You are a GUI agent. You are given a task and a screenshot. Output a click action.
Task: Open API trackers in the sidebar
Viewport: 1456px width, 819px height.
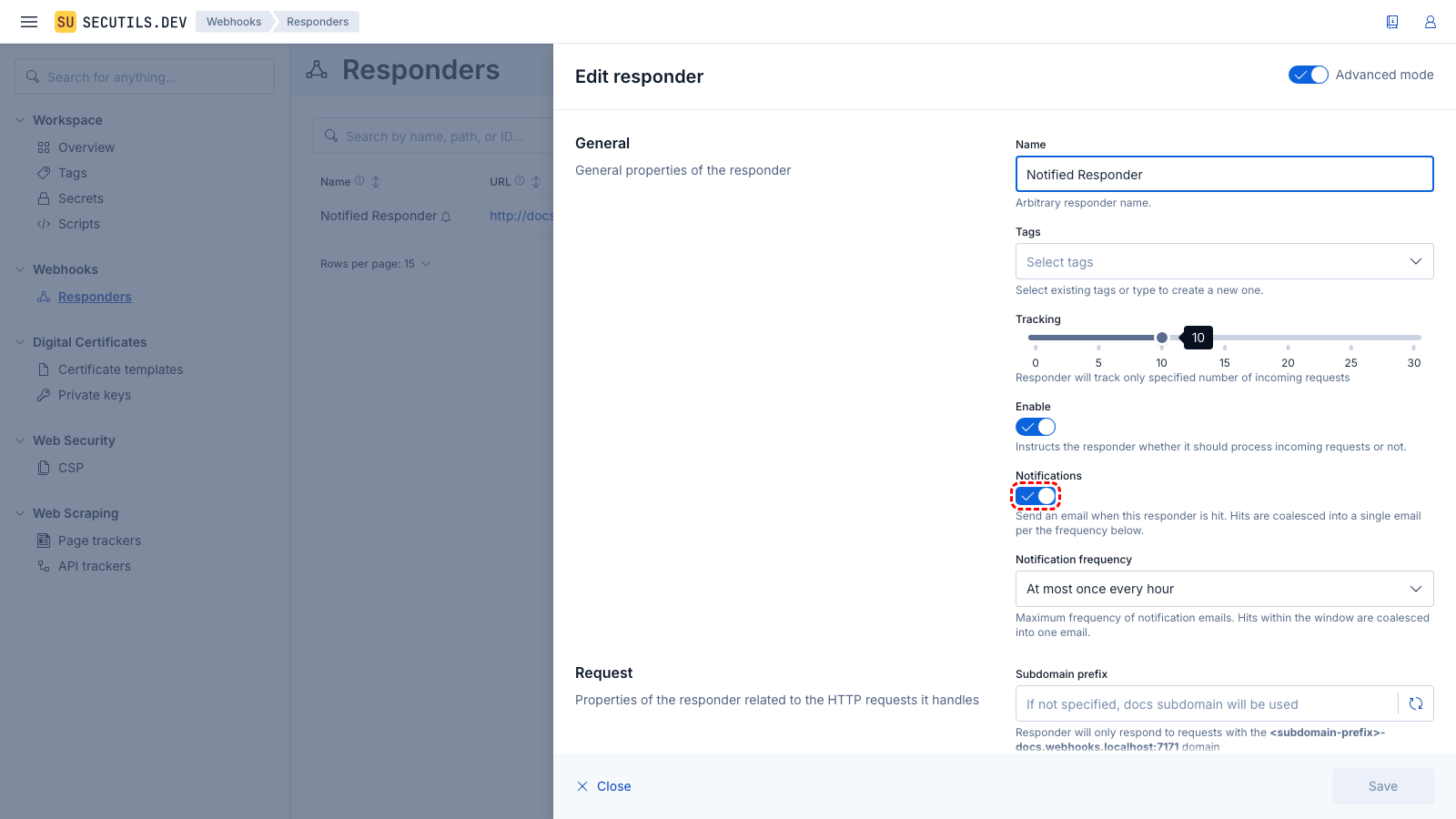95,566
